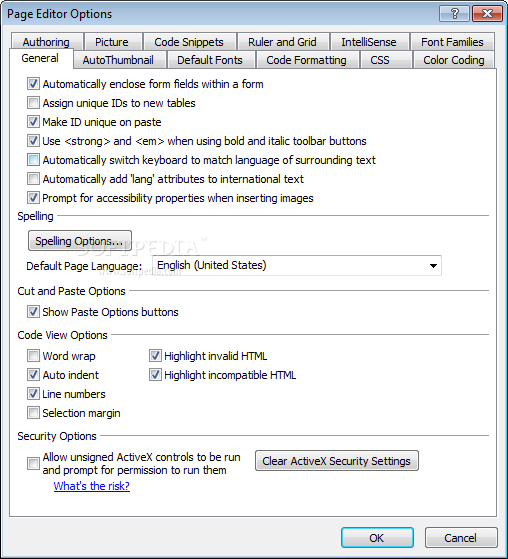Viewport: 508px width, 559px height.
Task: Click the Cancel button
Action: [x=461, y=538]
